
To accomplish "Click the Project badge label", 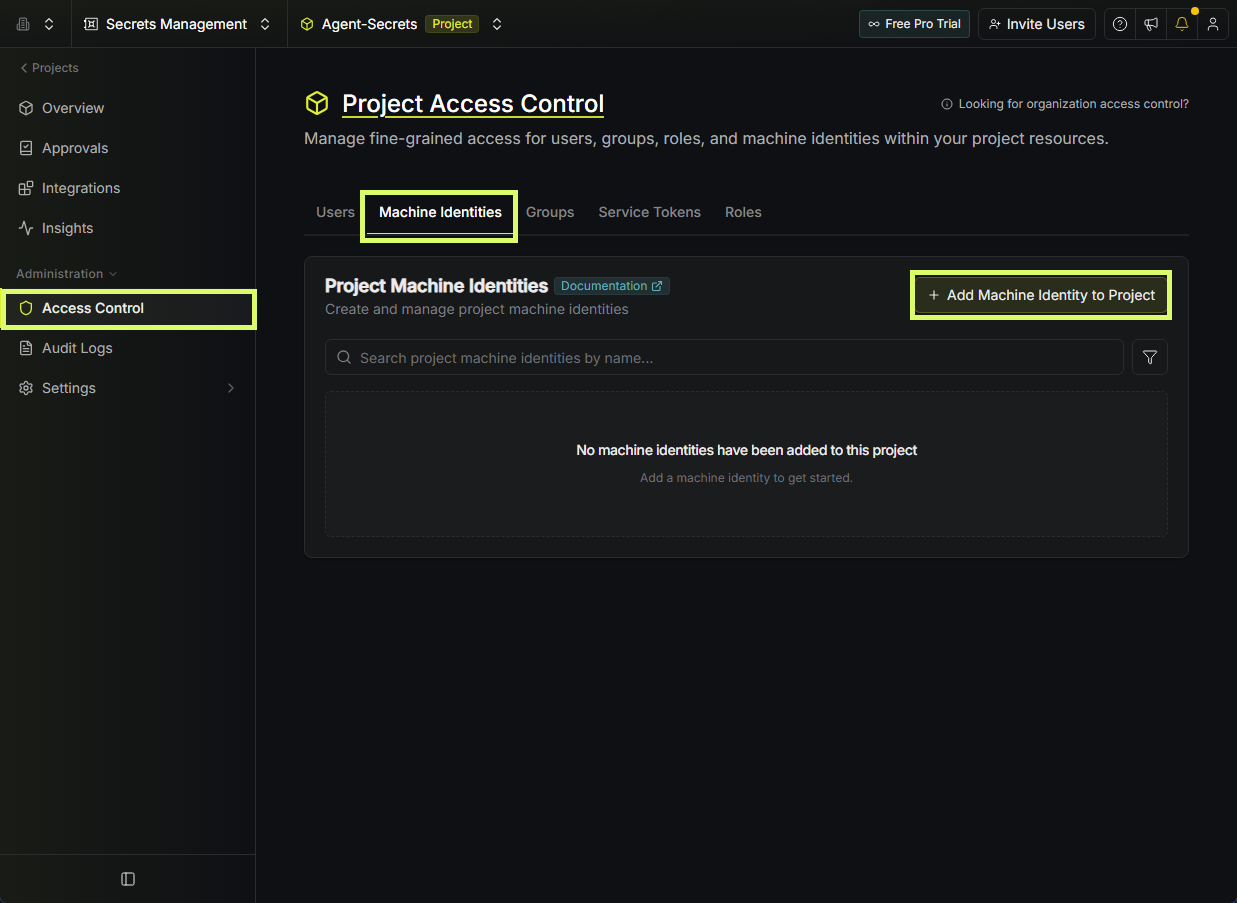I will [x=452, y=24].
